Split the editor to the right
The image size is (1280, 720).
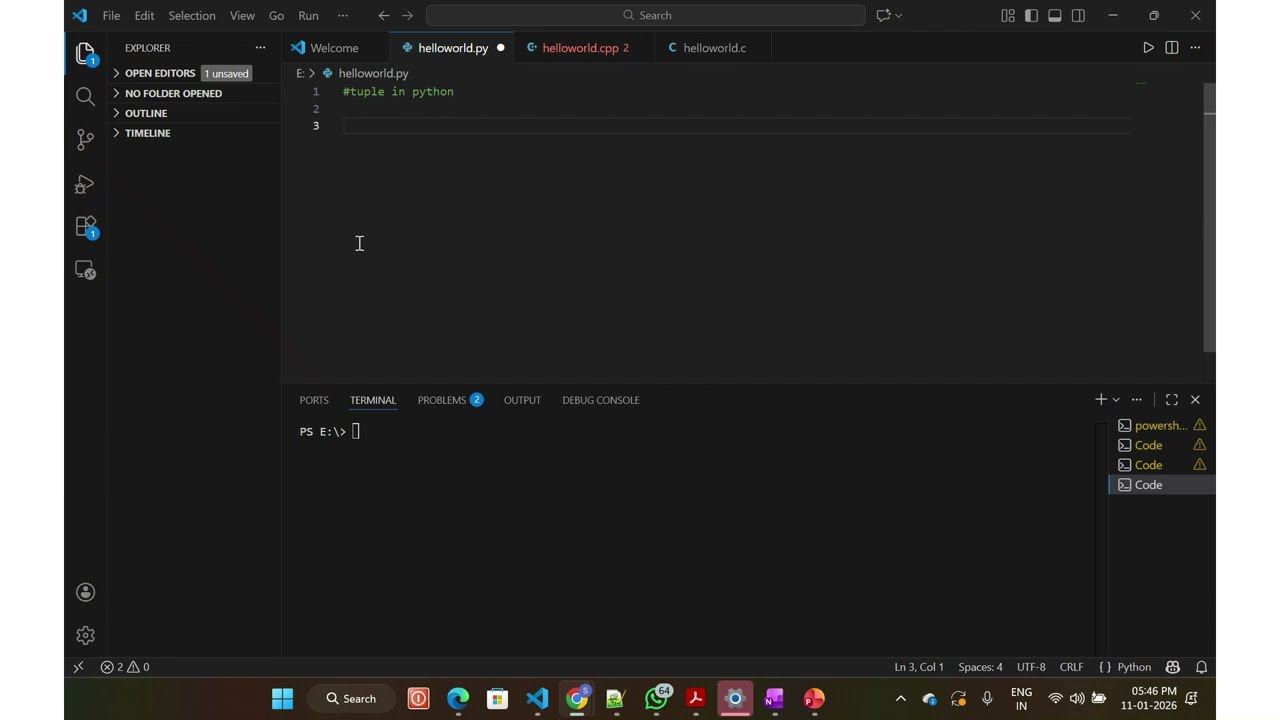point(1172,47)
